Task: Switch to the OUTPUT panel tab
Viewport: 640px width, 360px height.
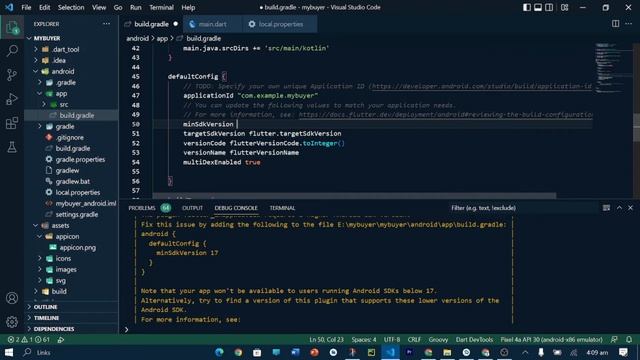Action: [x=192, y=208]
